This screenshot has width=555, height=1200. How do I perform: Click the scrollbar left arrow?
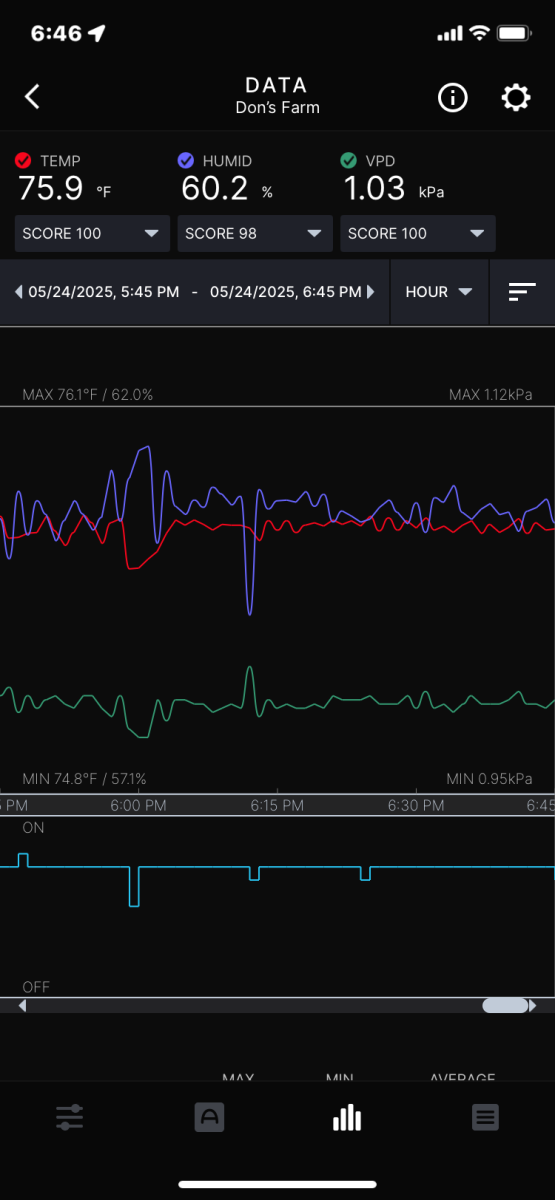23,1006
